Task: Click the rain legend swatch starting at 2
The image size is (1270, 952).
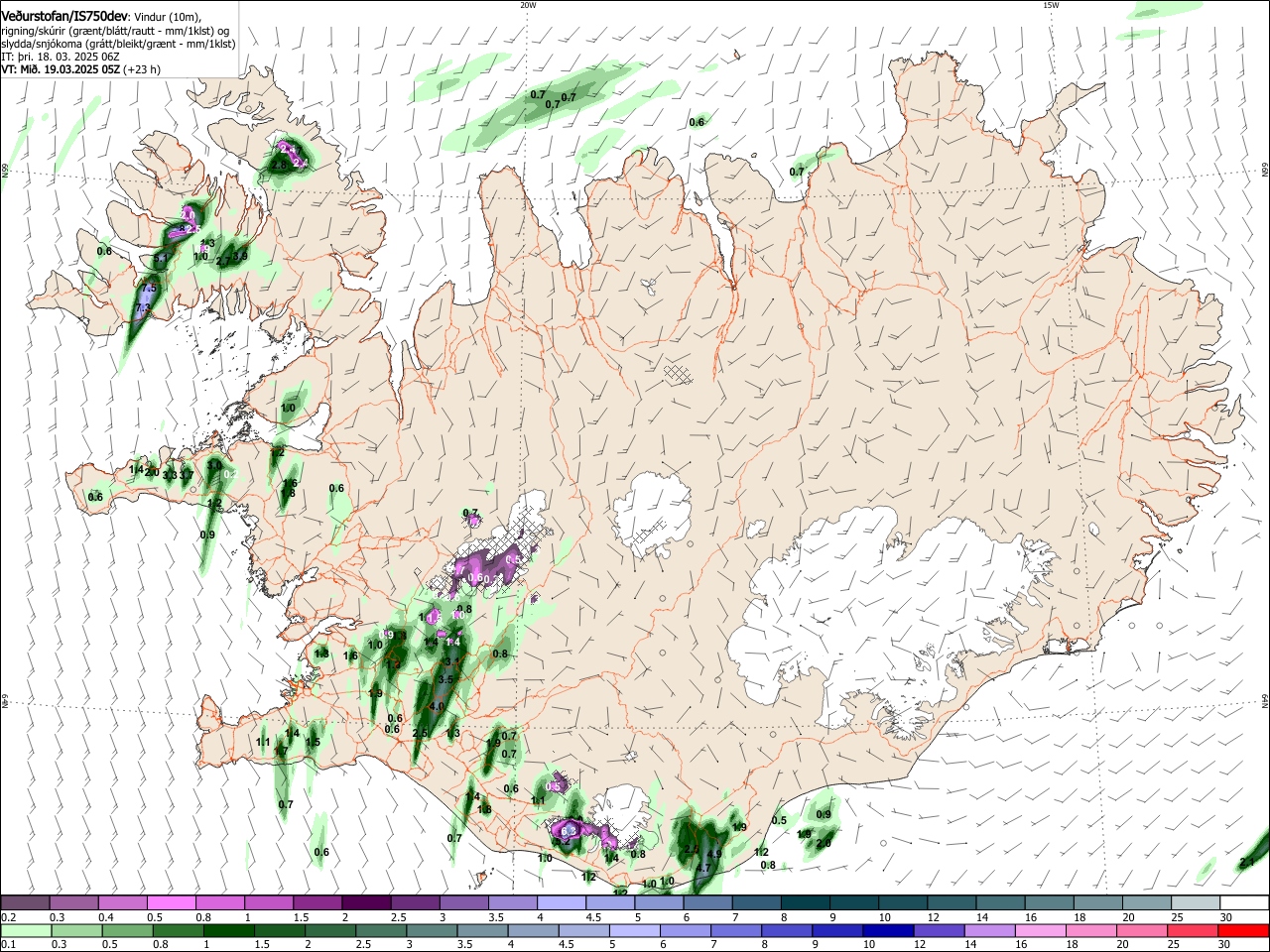Action: [x=329, y=930]
